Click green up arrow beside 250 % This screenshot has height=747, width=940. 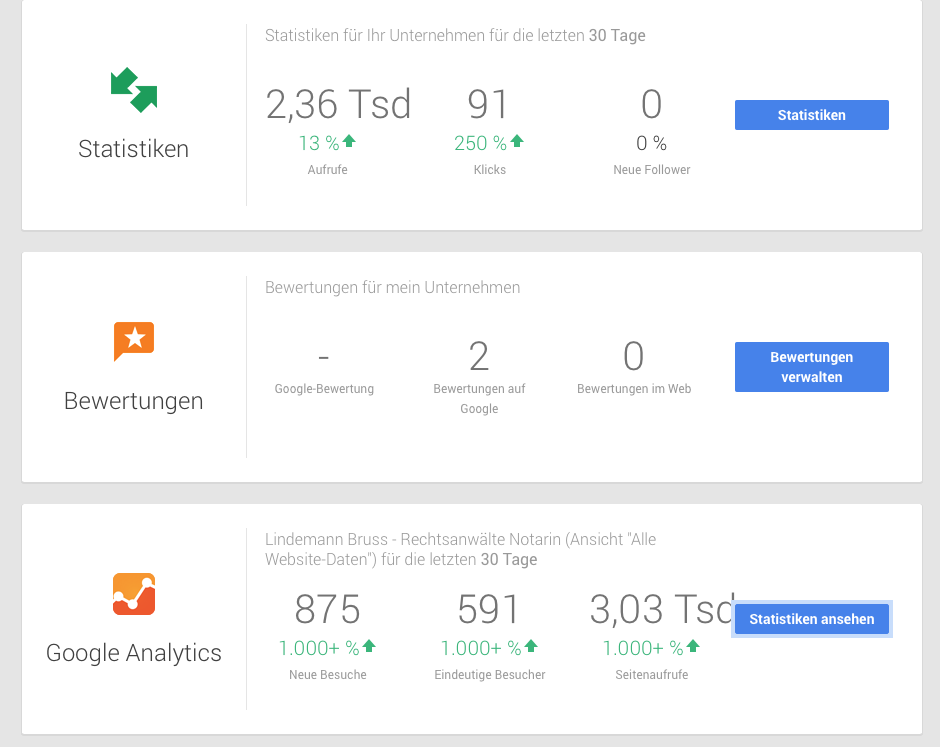click(517, 141)
